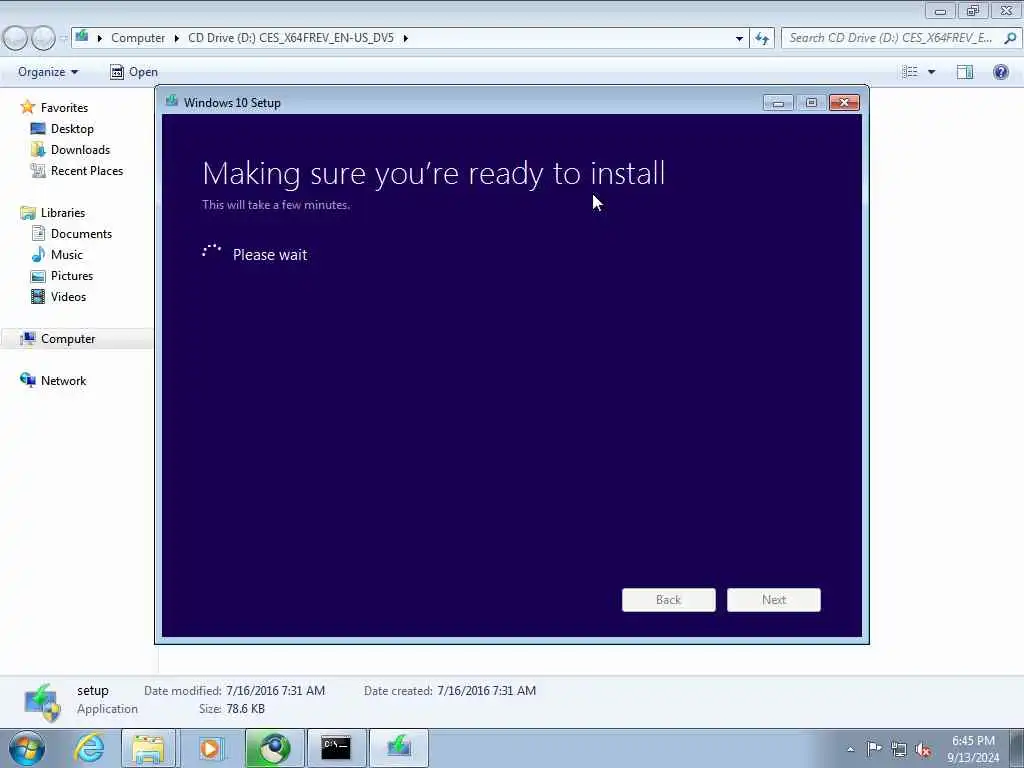Open the view options dropdown arrow
Viewport: 1024px width, 768px height.
931,72
